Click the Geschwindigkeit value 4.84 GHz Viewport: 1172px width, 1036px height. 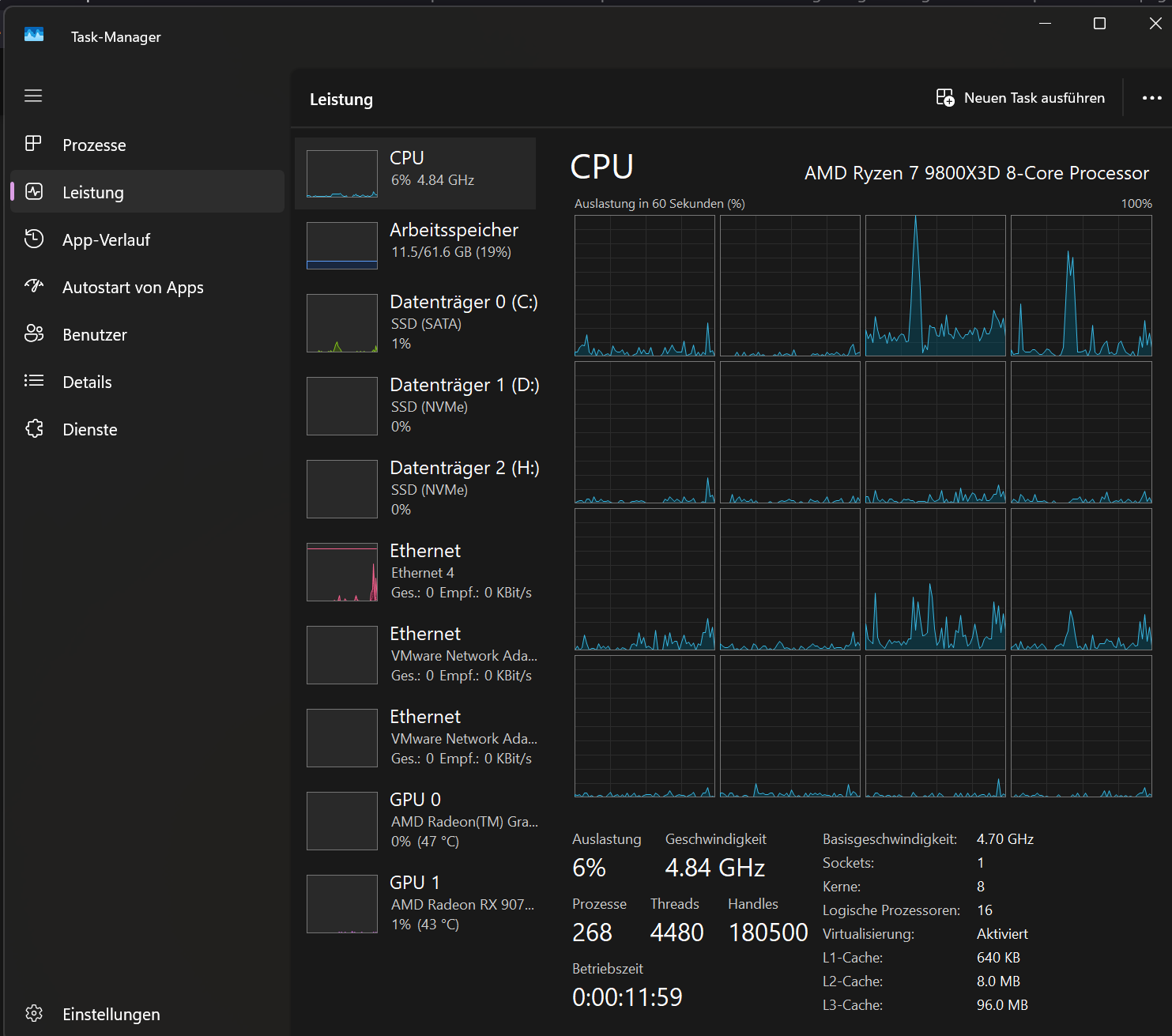click(715, 868)
